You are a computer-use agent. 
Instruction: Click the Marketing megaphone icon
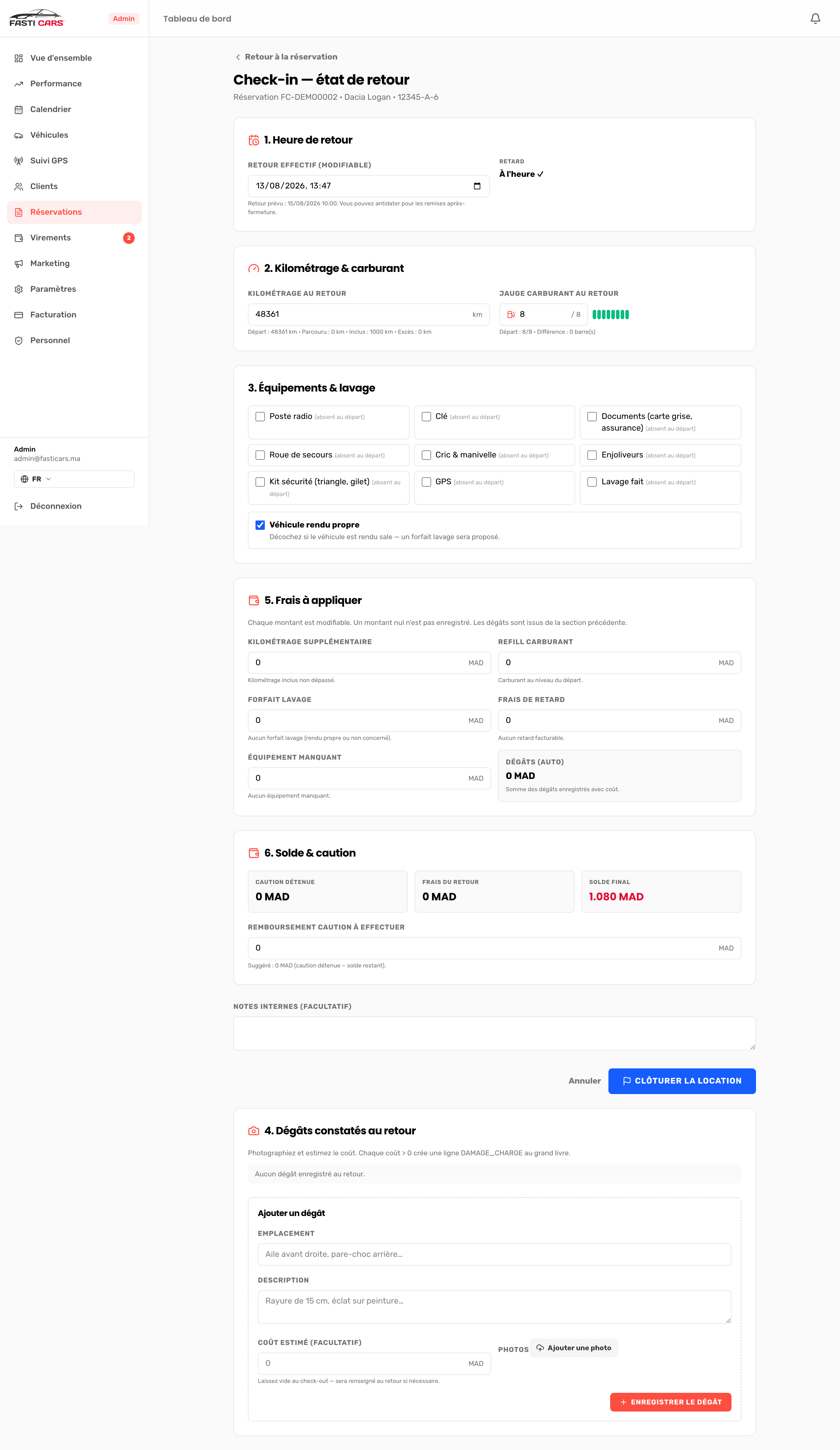coord(18,263)
